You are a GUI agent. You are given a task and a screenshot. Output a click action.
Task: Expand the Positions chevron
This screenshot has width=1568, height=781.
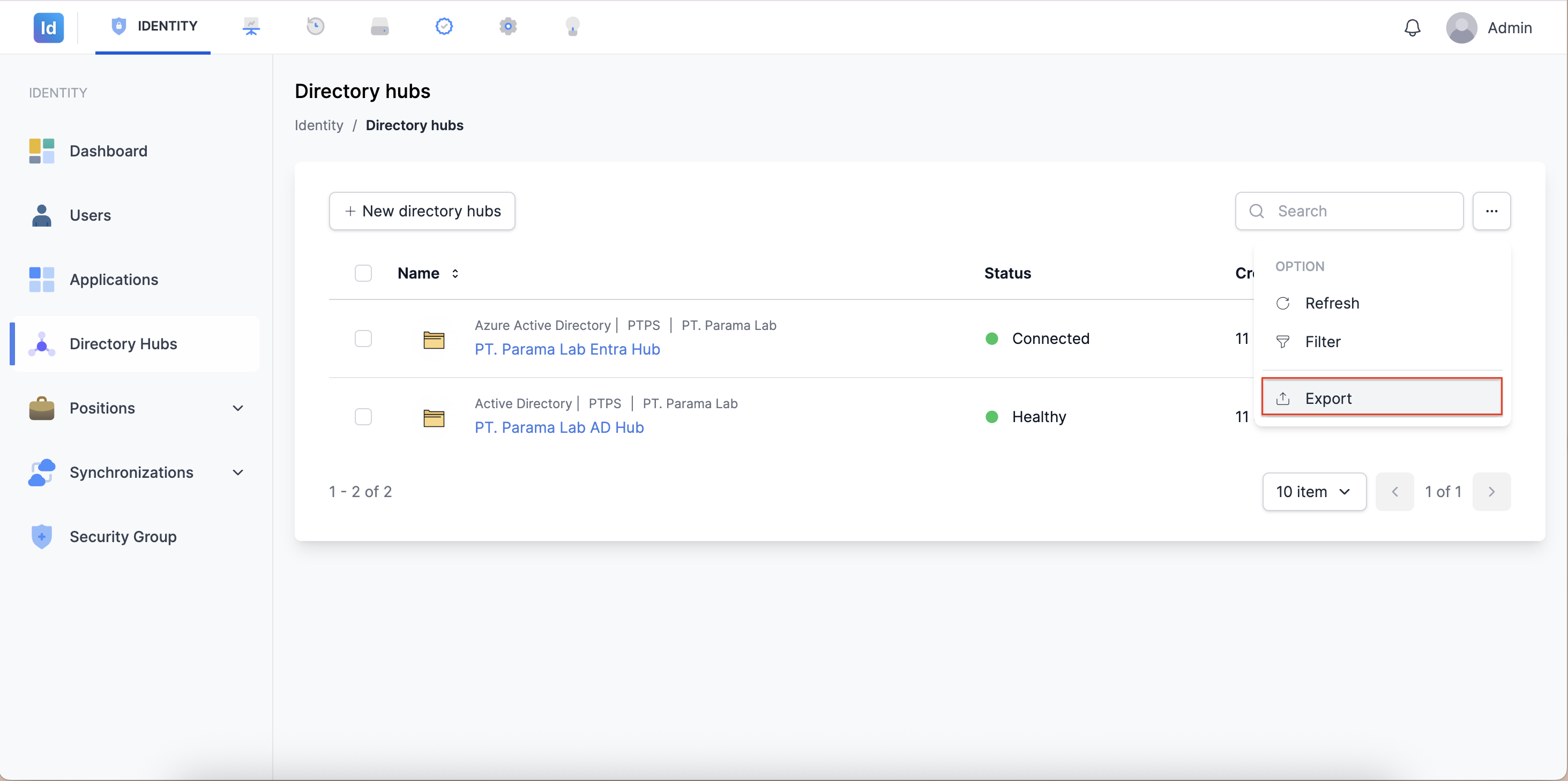click(x=238, y=408)
